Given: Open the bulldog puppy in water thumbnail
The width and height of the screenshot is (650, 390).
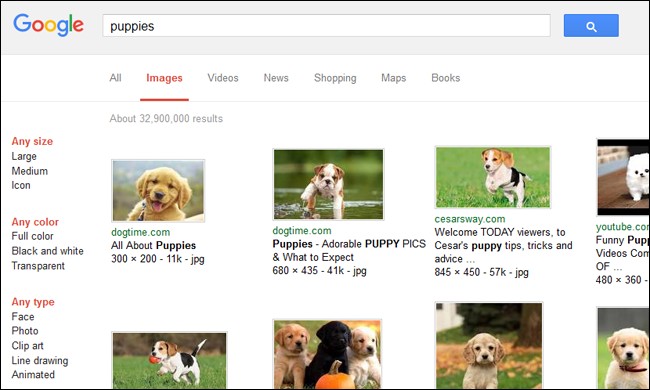Looking at the screenshot, I should (x=328, y=184).
